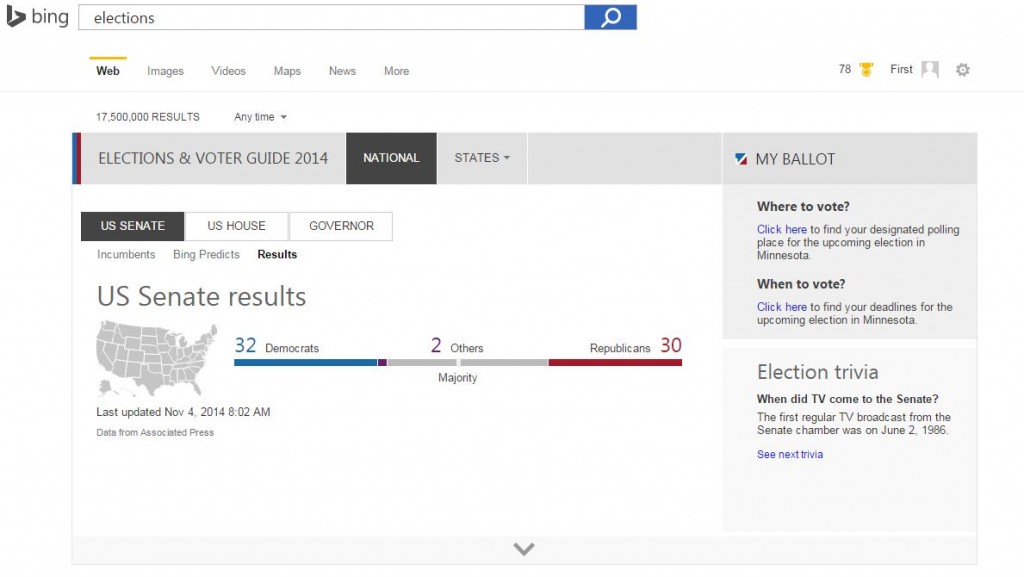Screen dimensions: 1024x577
Task: Open the Bing Predicts sub-tab
Action: [x=206, y=255]
